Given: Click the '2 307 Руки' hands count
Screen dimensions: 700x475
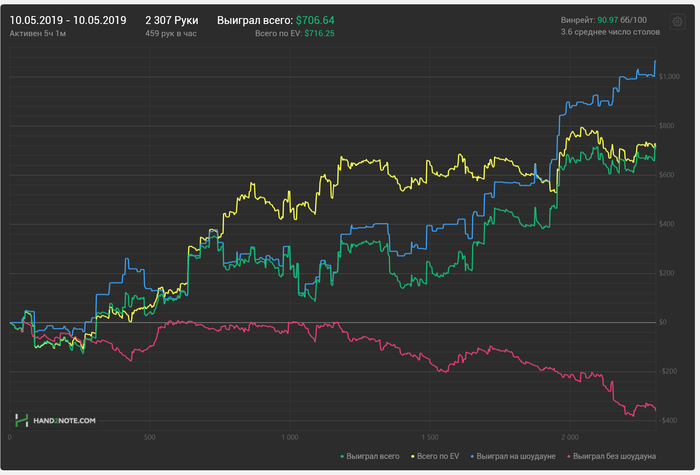Looking at the screenshot, I should [171, 21].
